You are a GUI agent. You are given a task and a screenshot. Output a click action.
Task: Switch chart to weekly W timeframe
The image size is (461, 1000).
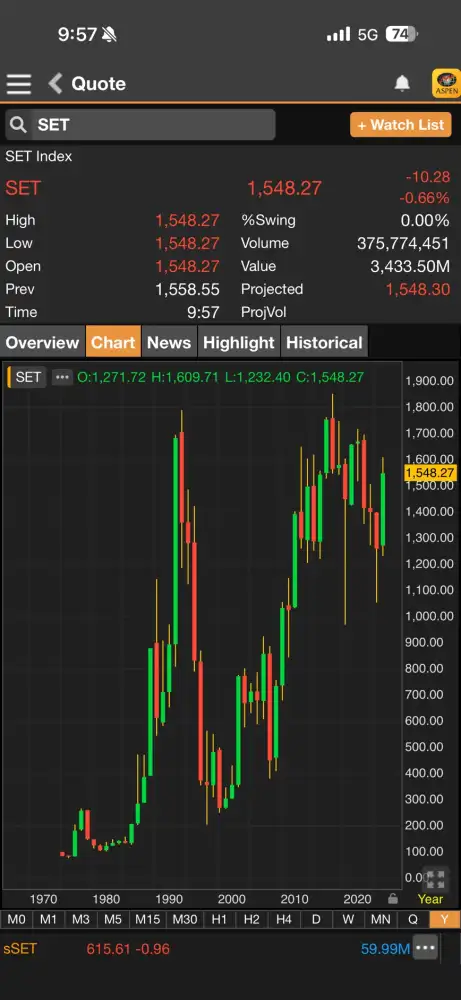click(x=348, y=919)
